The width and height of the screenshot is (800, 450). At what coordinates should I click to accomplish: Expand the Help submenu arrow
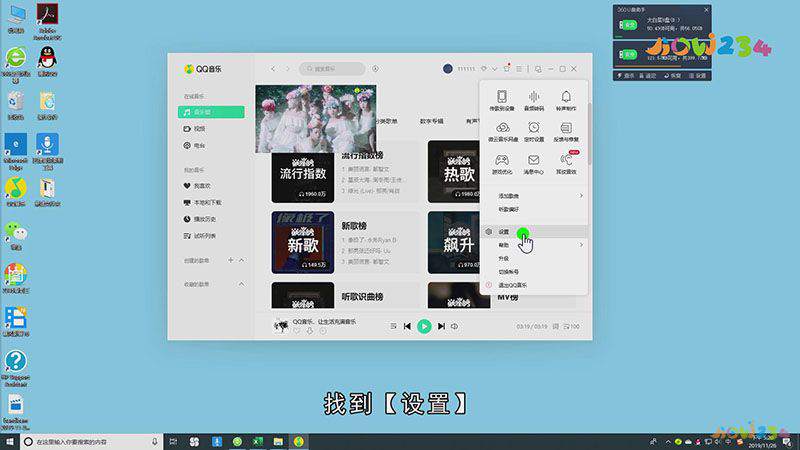pyautogui.click(x=581, y=245)
